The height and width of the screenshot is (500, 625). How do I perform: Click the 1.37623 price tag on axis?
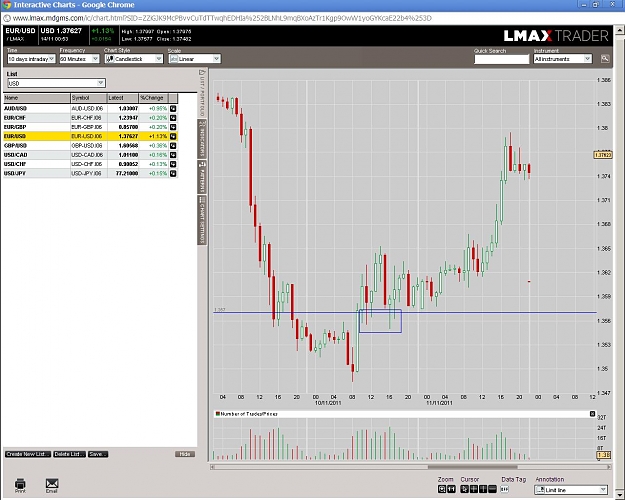(602, 155)
